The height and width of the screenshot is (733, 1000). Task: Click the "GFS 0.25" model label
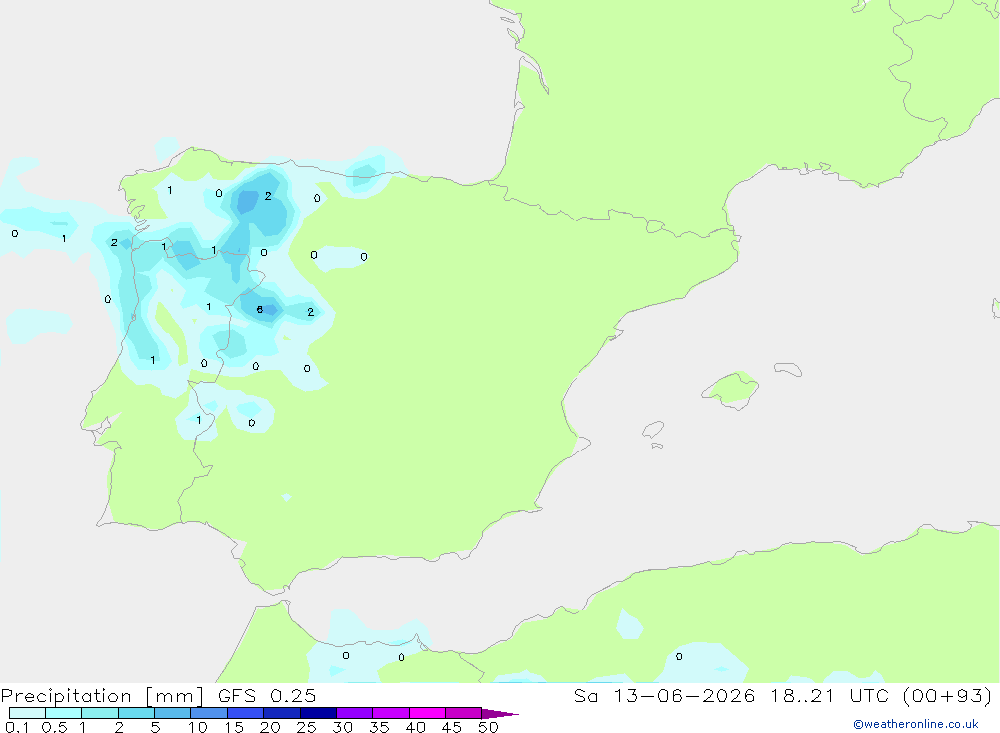pos(267,696)
